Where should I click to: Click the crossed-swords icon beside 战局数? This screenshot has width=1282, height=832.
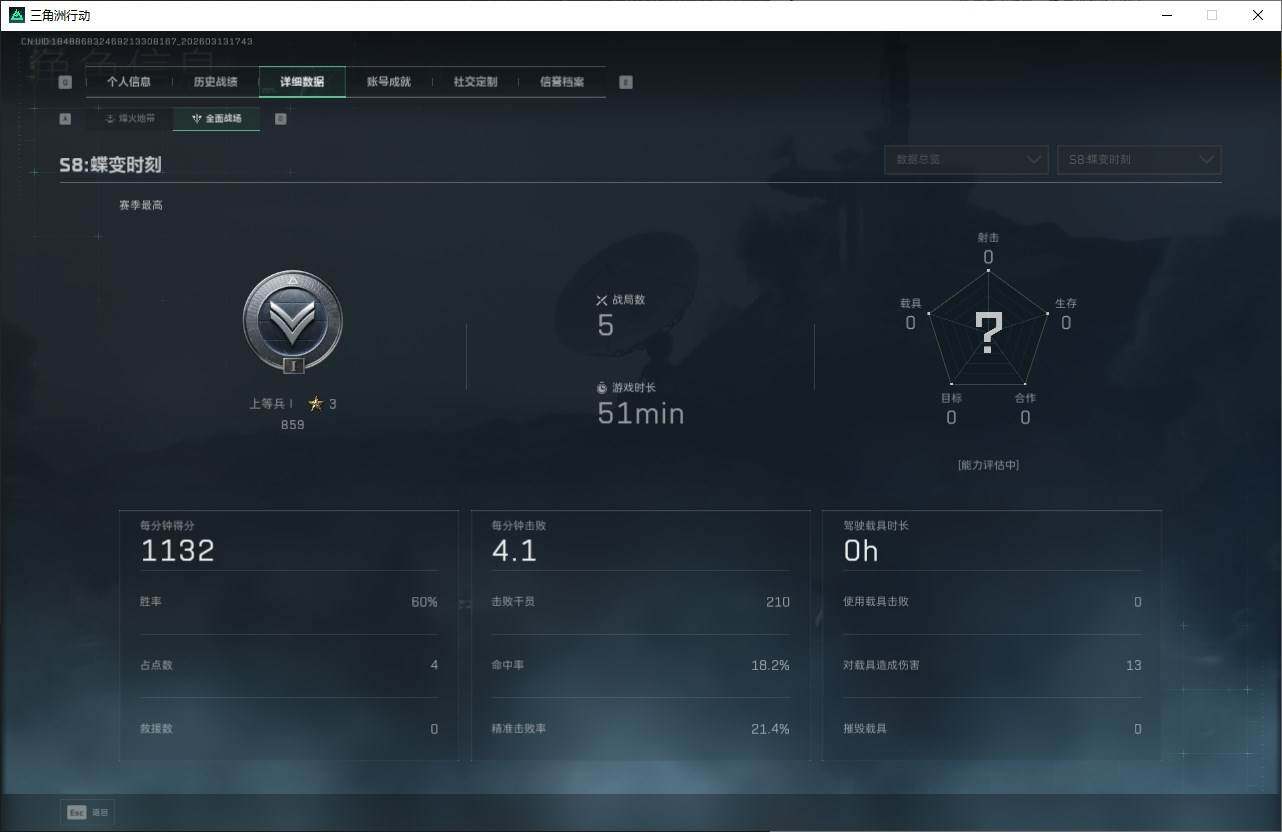point(602,300)
